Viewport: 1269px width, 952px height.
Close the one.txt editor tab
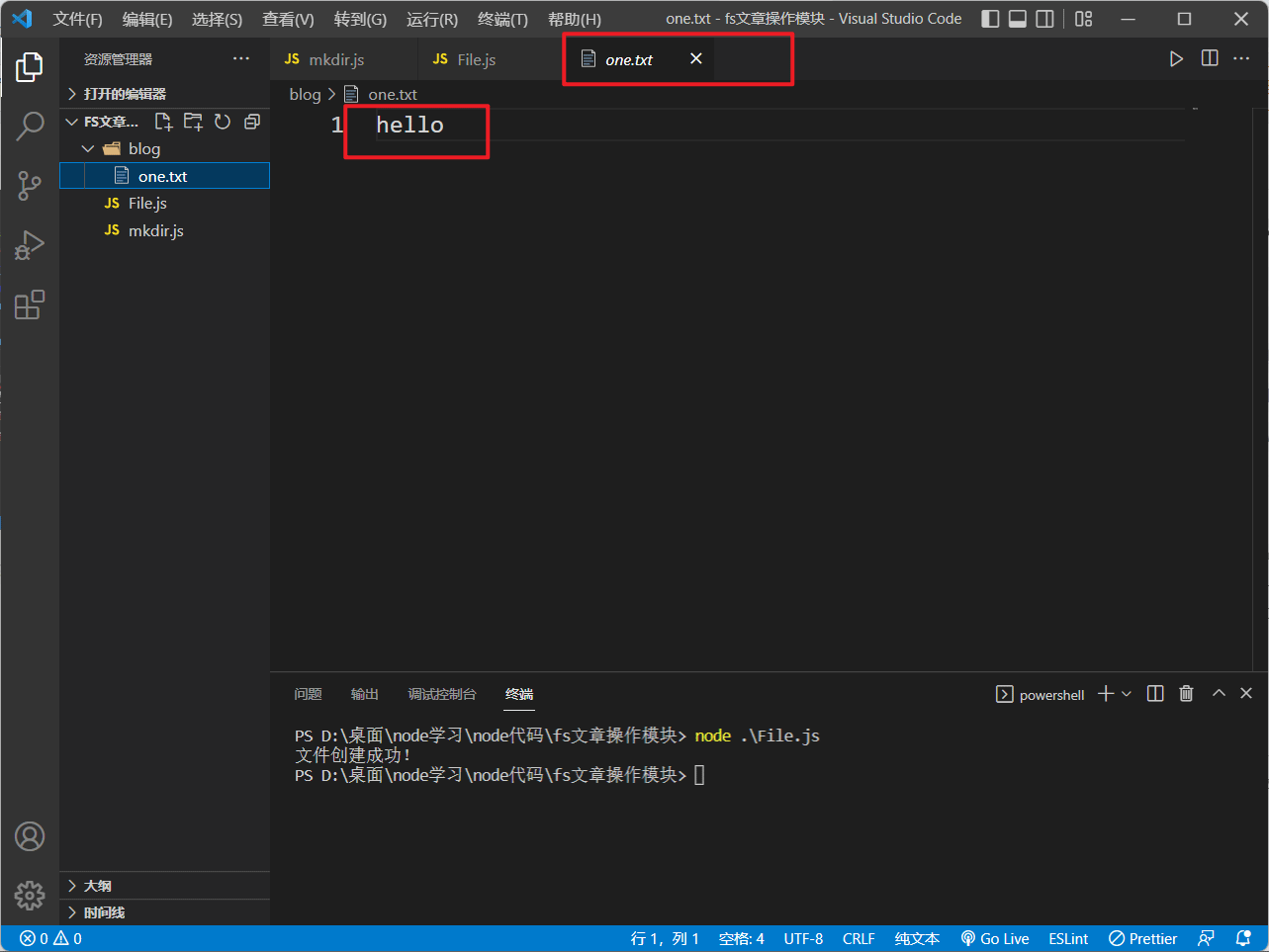[x=696, y=59]
